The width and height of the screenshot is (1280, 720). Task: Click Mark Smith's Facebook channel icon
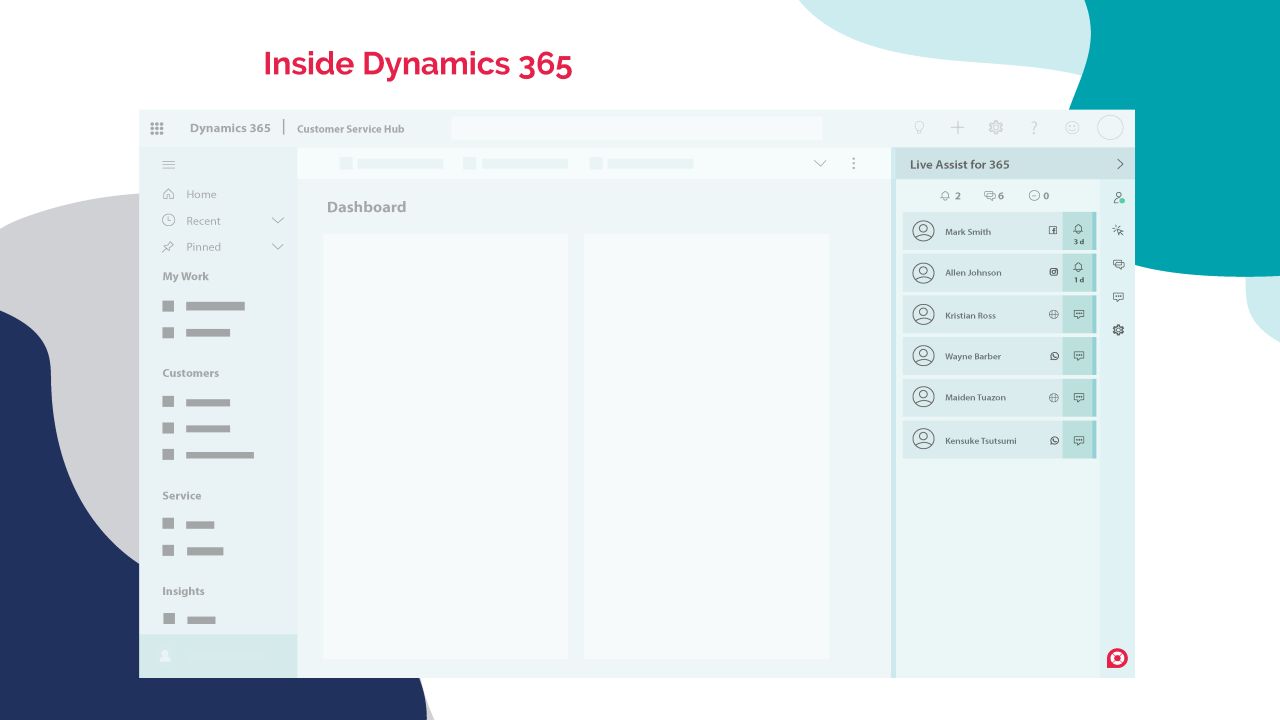pos(1053,231)
